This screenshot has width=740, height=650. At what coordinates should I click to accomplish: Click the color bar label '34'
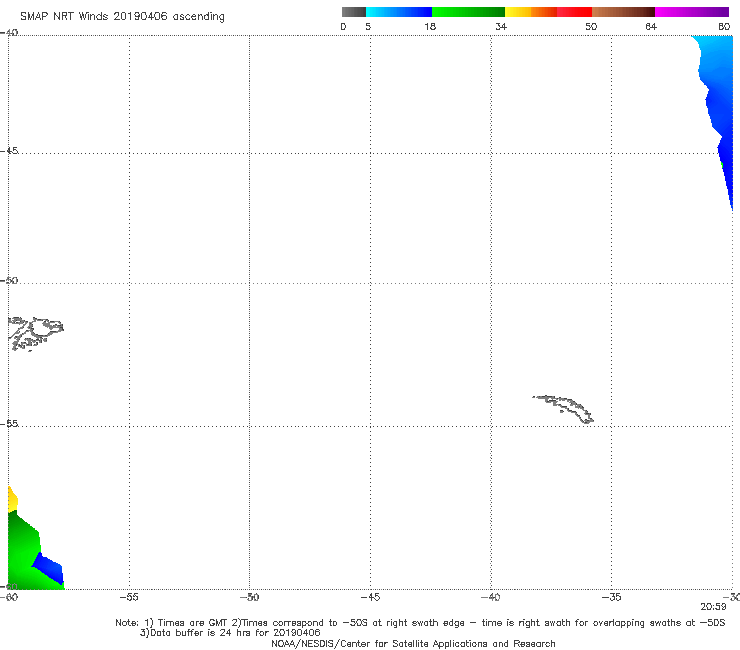501,26
